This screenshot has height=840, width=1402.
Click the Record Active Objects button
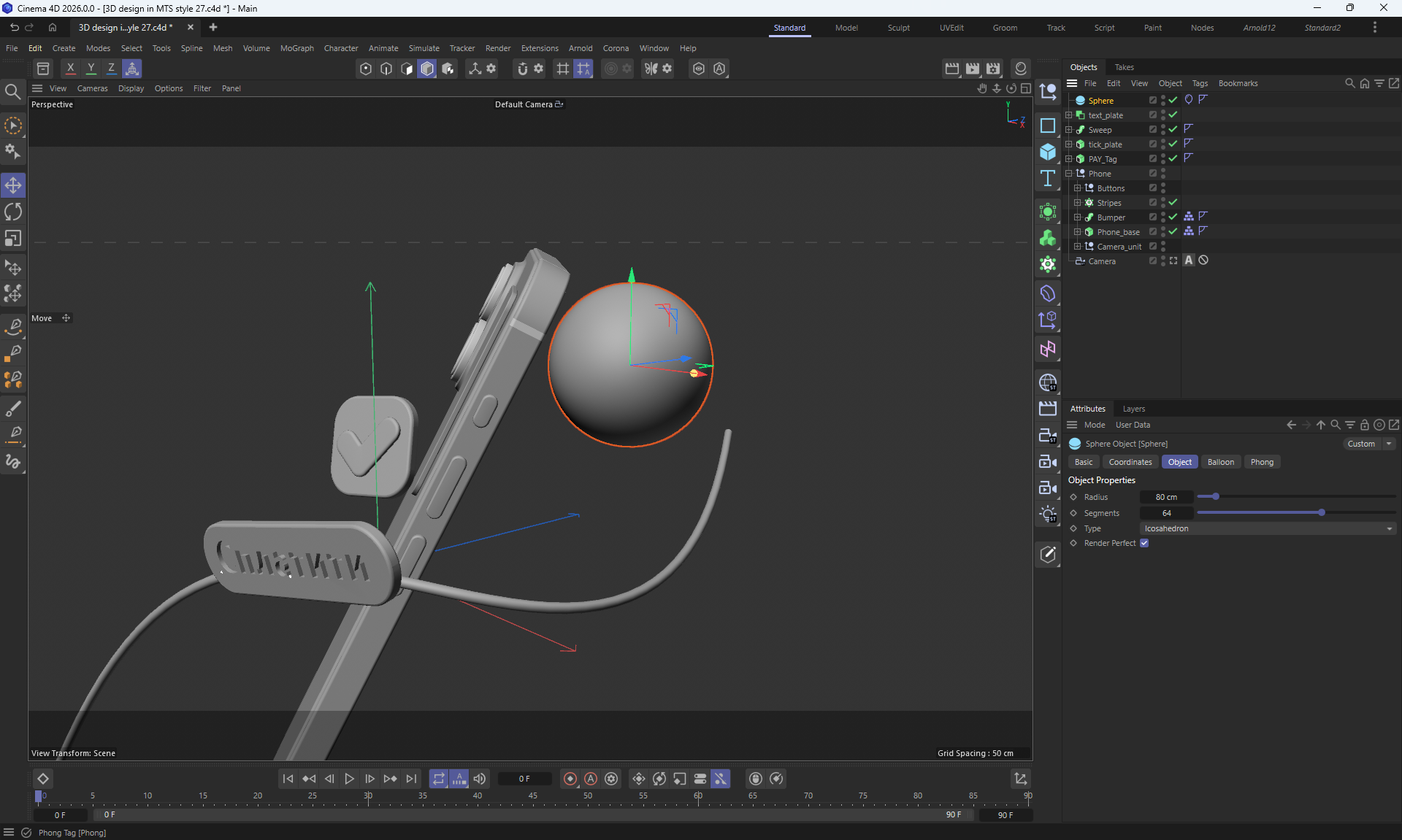coord(570,779)
